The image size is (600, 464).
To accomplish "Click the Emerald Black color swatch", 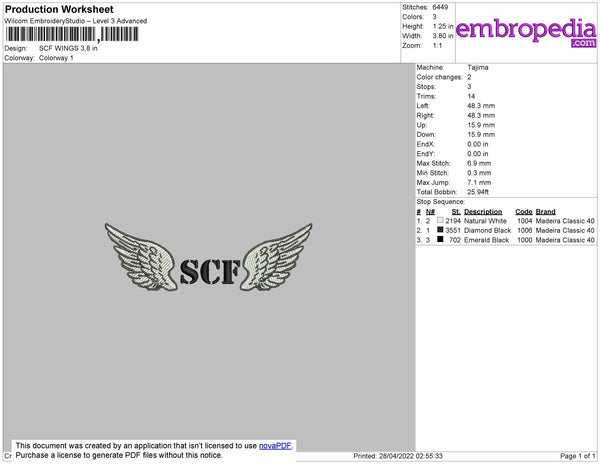I will pos(440,239).
